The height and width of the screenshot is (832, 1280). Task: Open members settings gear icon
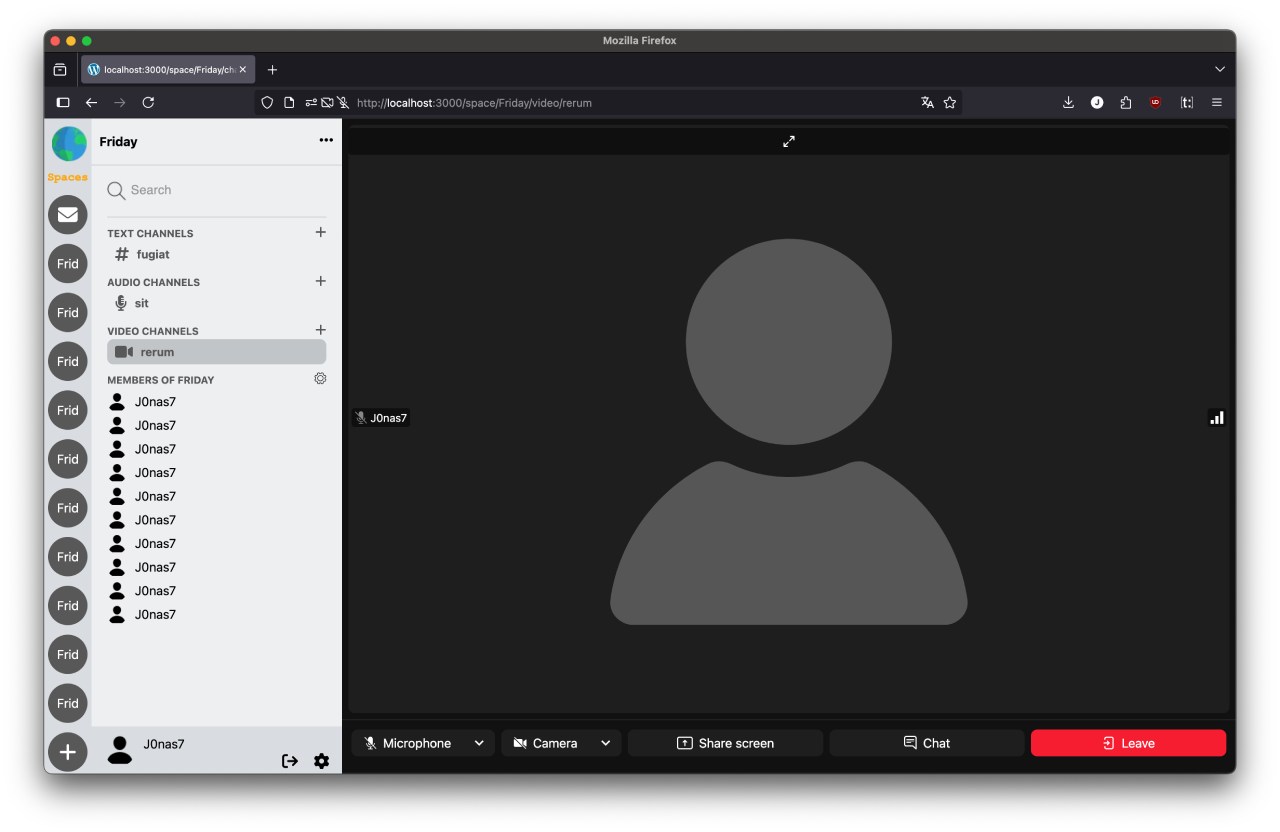click(x=320, y=379)
